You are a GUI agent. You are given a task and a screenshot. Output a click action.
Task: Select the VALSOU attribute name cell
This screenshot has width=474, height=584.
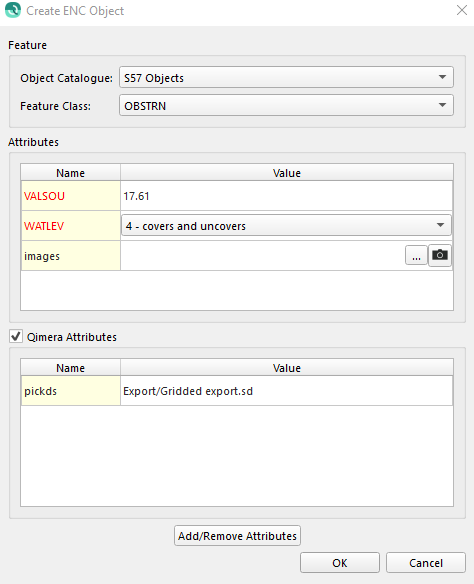71,196
